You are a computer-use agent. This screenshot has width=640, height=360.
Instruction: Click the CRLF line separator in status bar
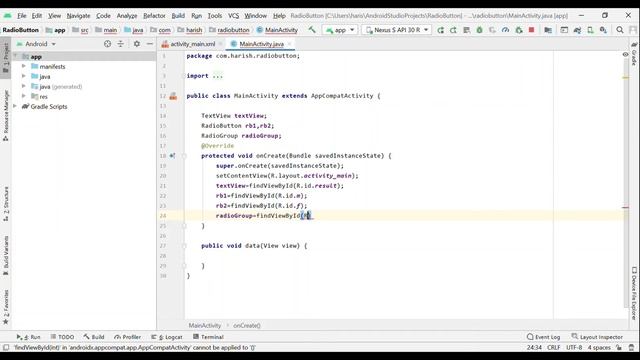tap(553, 347)
